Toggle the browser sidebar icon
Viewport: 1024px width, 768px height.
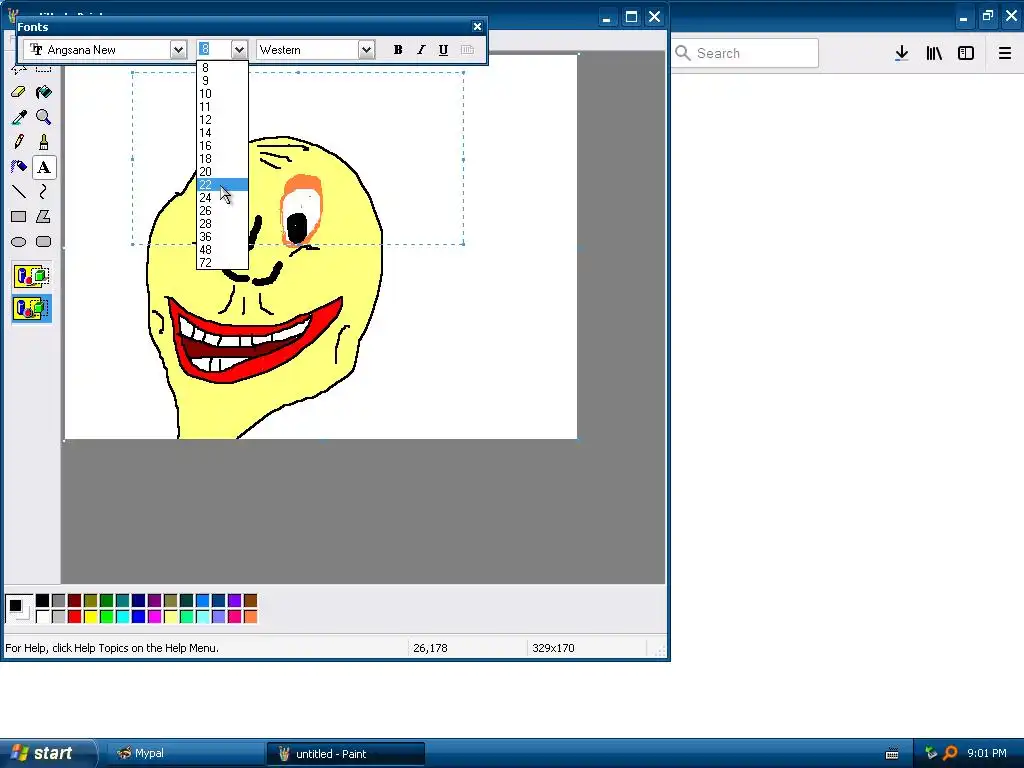[966, 54]
